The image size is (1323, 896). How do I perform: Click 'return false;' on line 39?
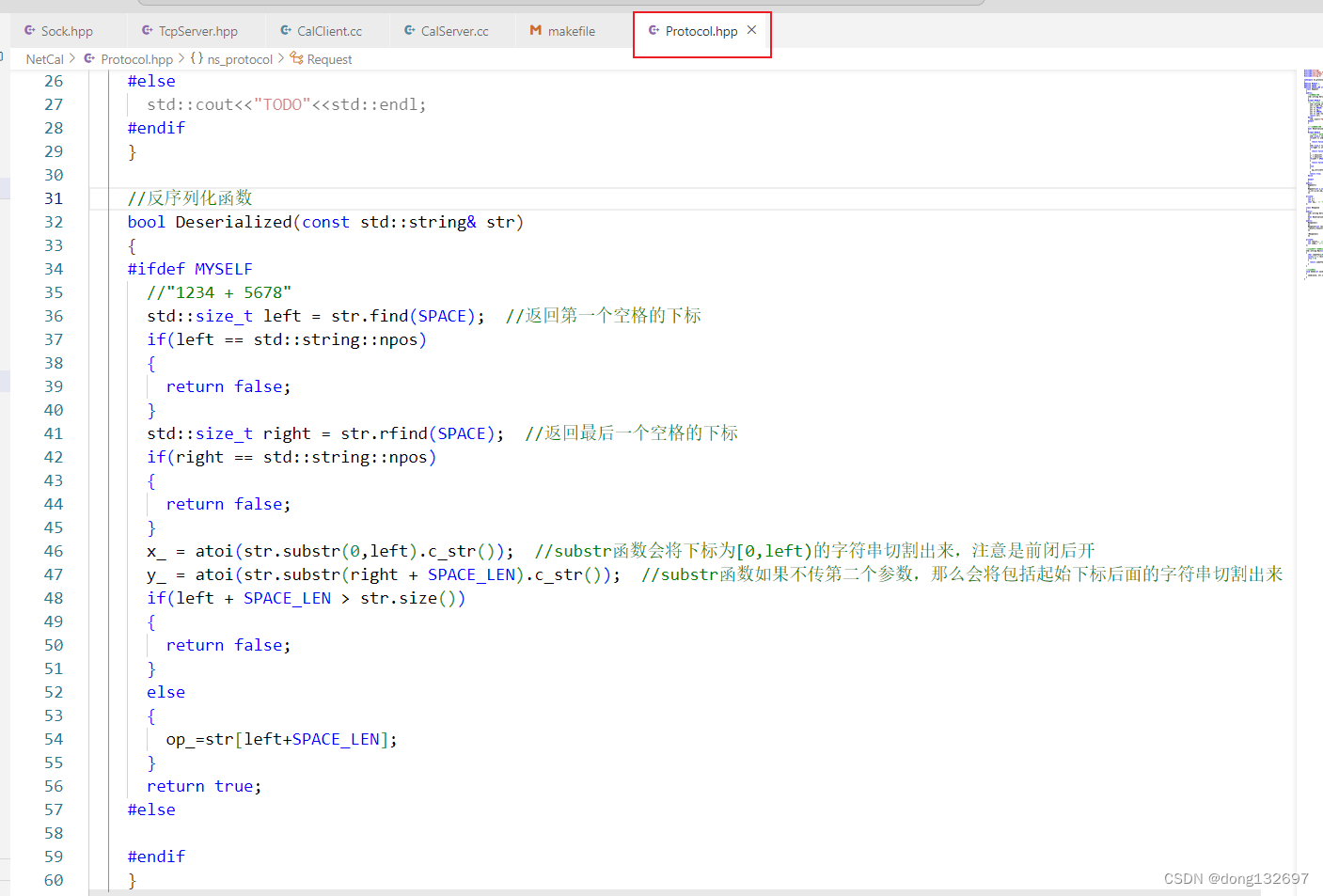coord(228,386)
